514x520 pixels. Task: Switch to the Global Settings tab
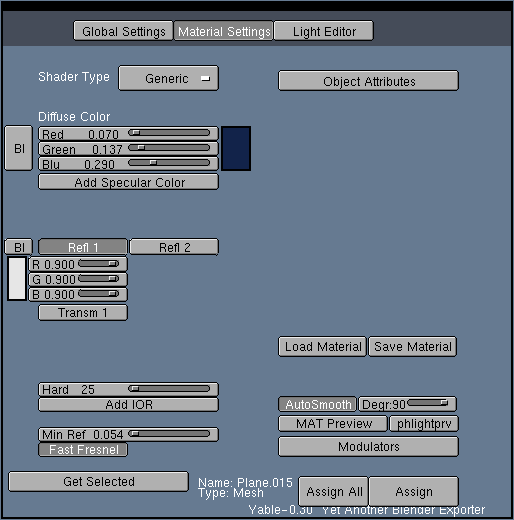[123, 31]
